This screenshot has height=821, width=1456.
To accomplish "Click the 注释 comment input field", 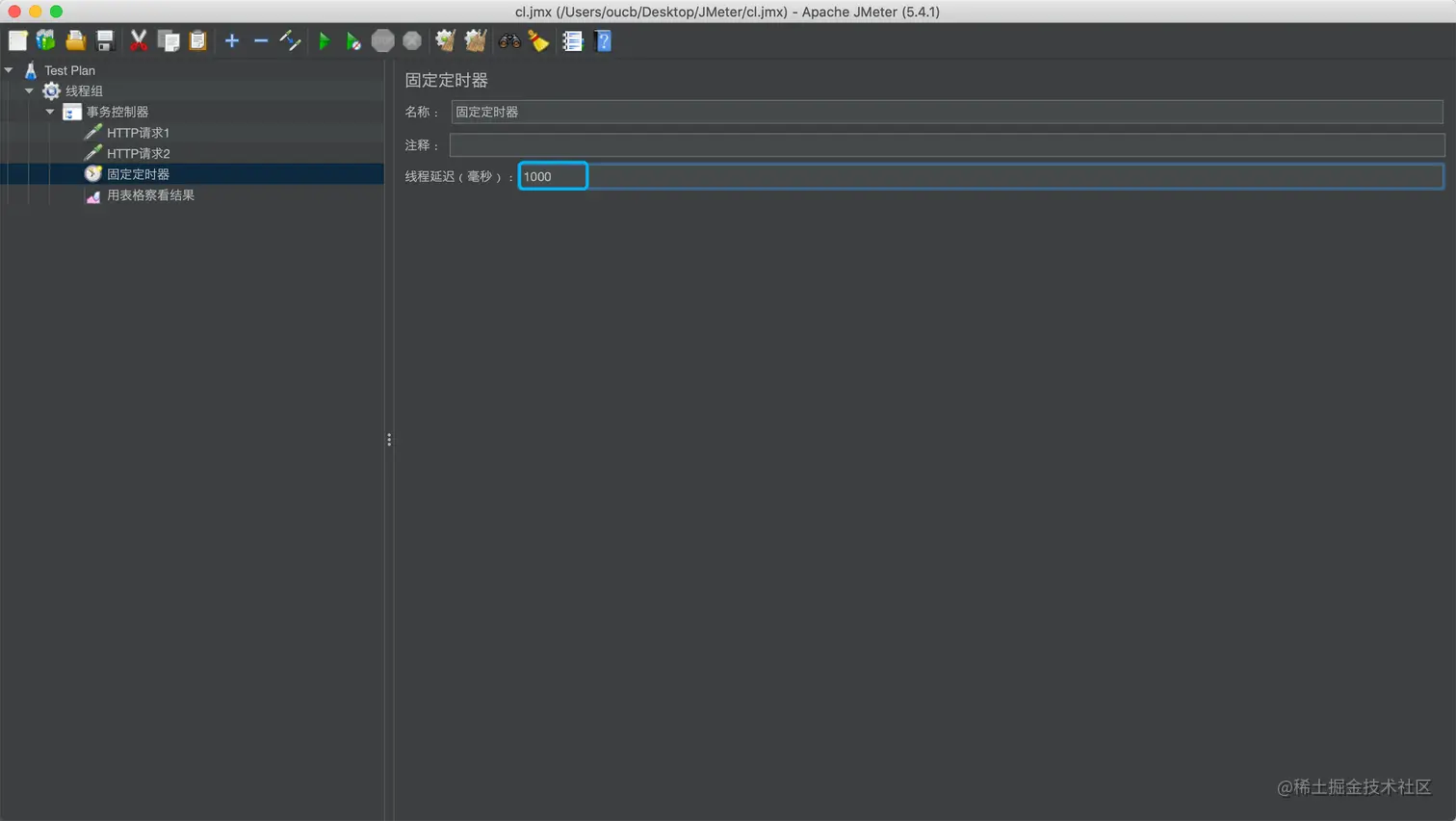I will [x=947, y=144].
